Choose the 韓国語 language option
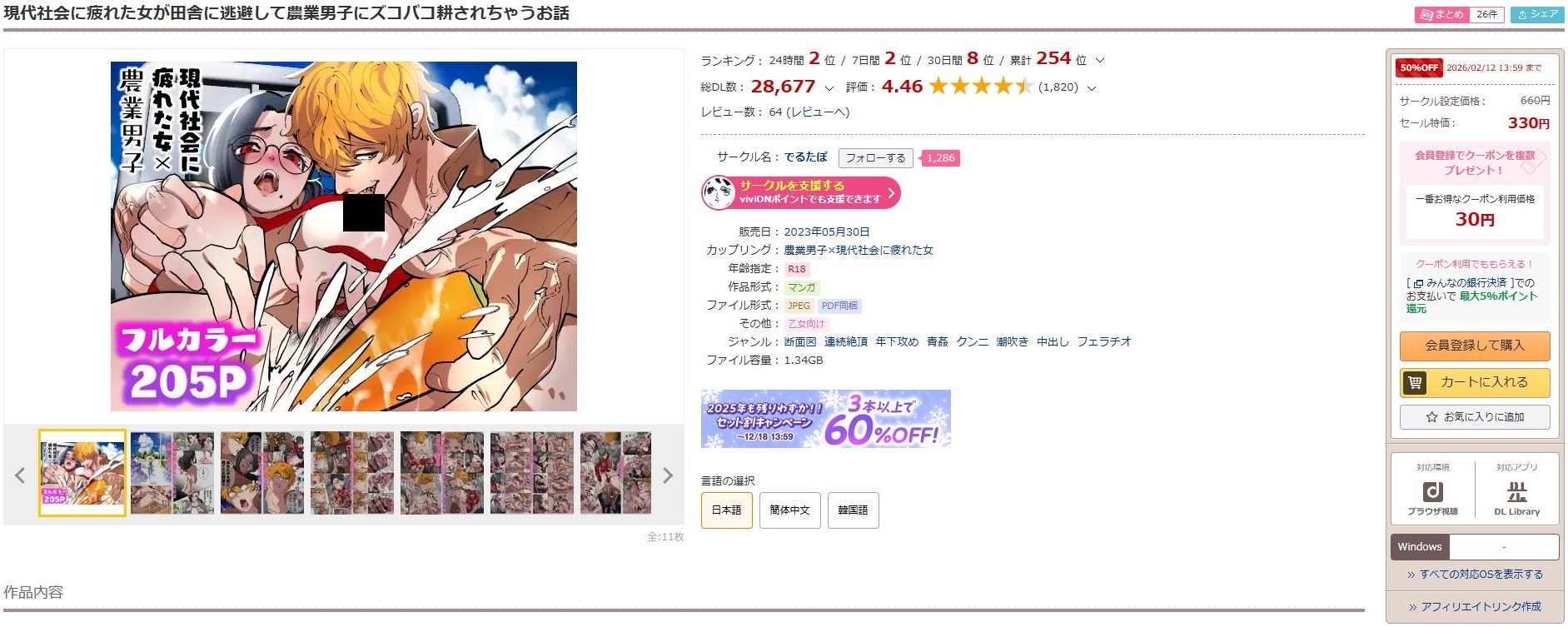This screenshot has height=627, width=1568. pyautogui.click(x=853, y=510)
